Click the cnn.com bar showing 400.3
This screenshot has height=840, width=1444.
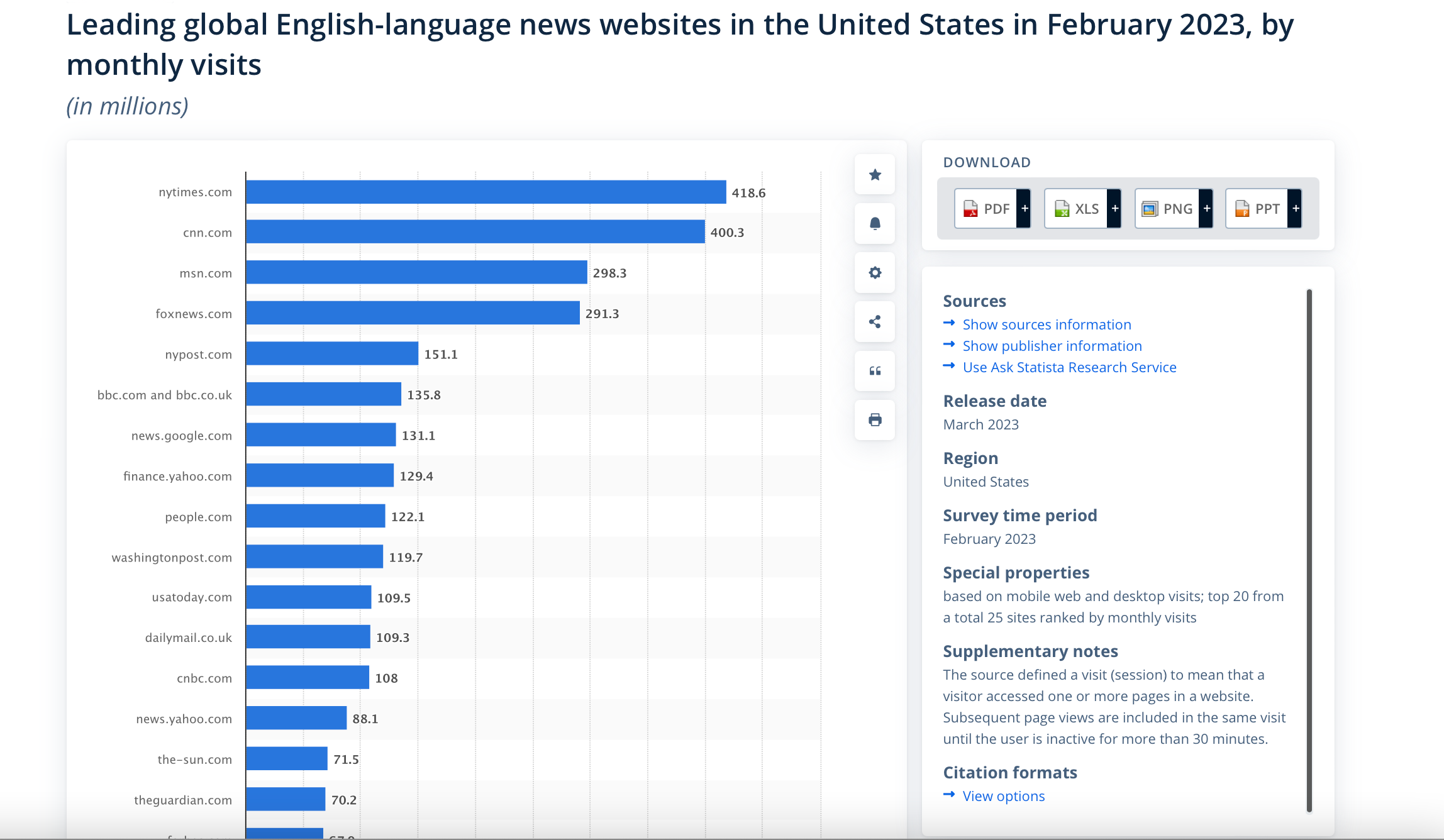(475, 232)
